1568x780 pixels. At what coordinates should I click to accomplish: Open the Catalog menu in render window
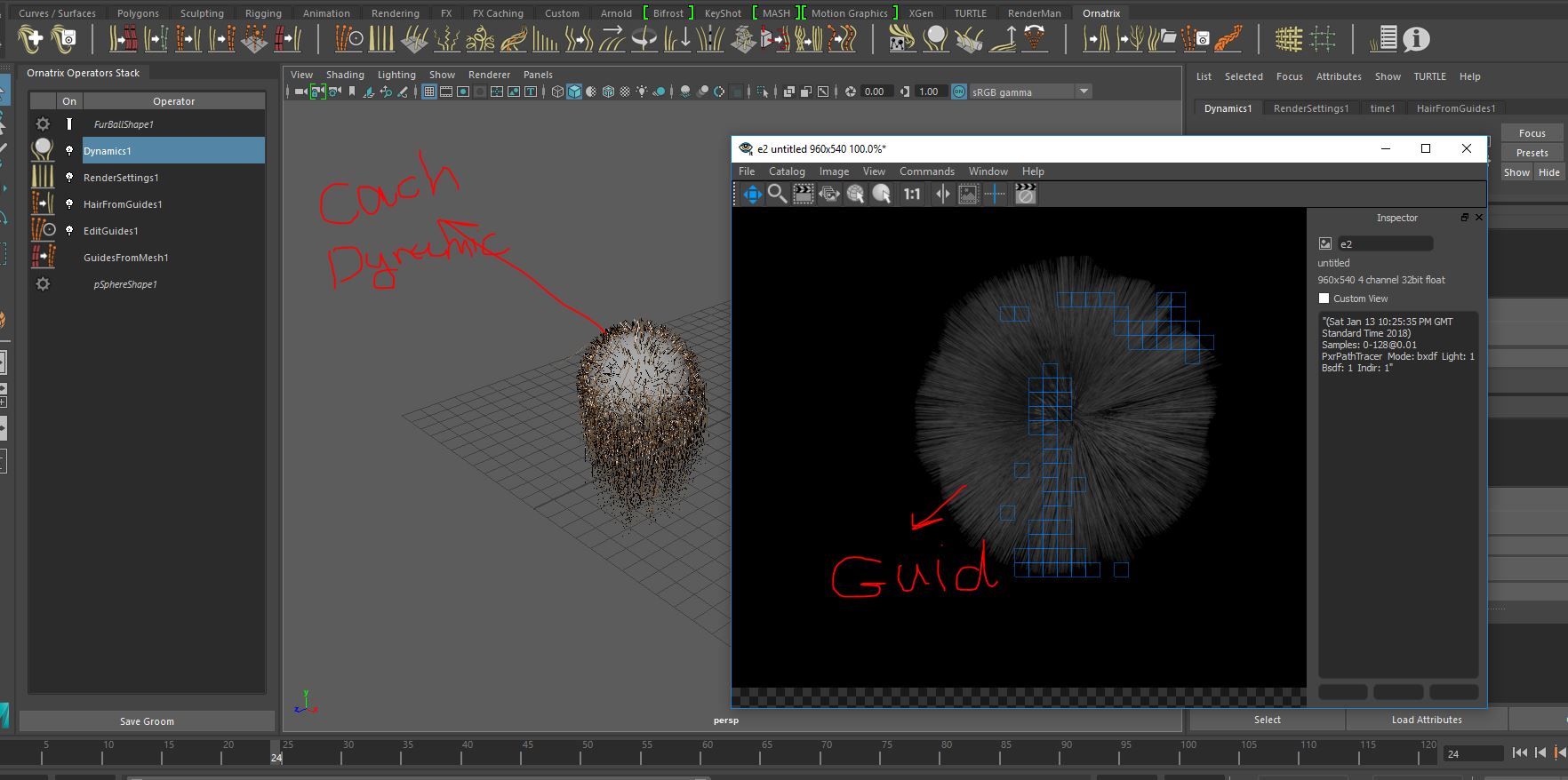(x=786, y=171)
